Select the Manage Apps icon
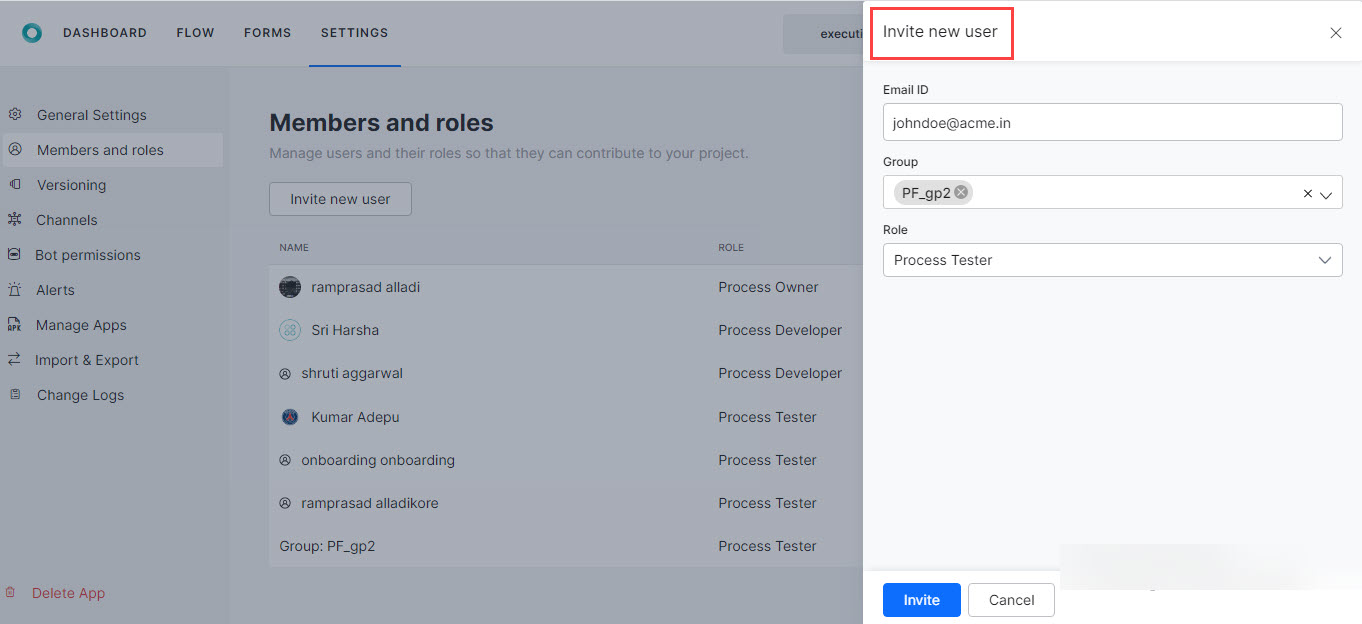The image size is (1362, 624). point(15,325)
